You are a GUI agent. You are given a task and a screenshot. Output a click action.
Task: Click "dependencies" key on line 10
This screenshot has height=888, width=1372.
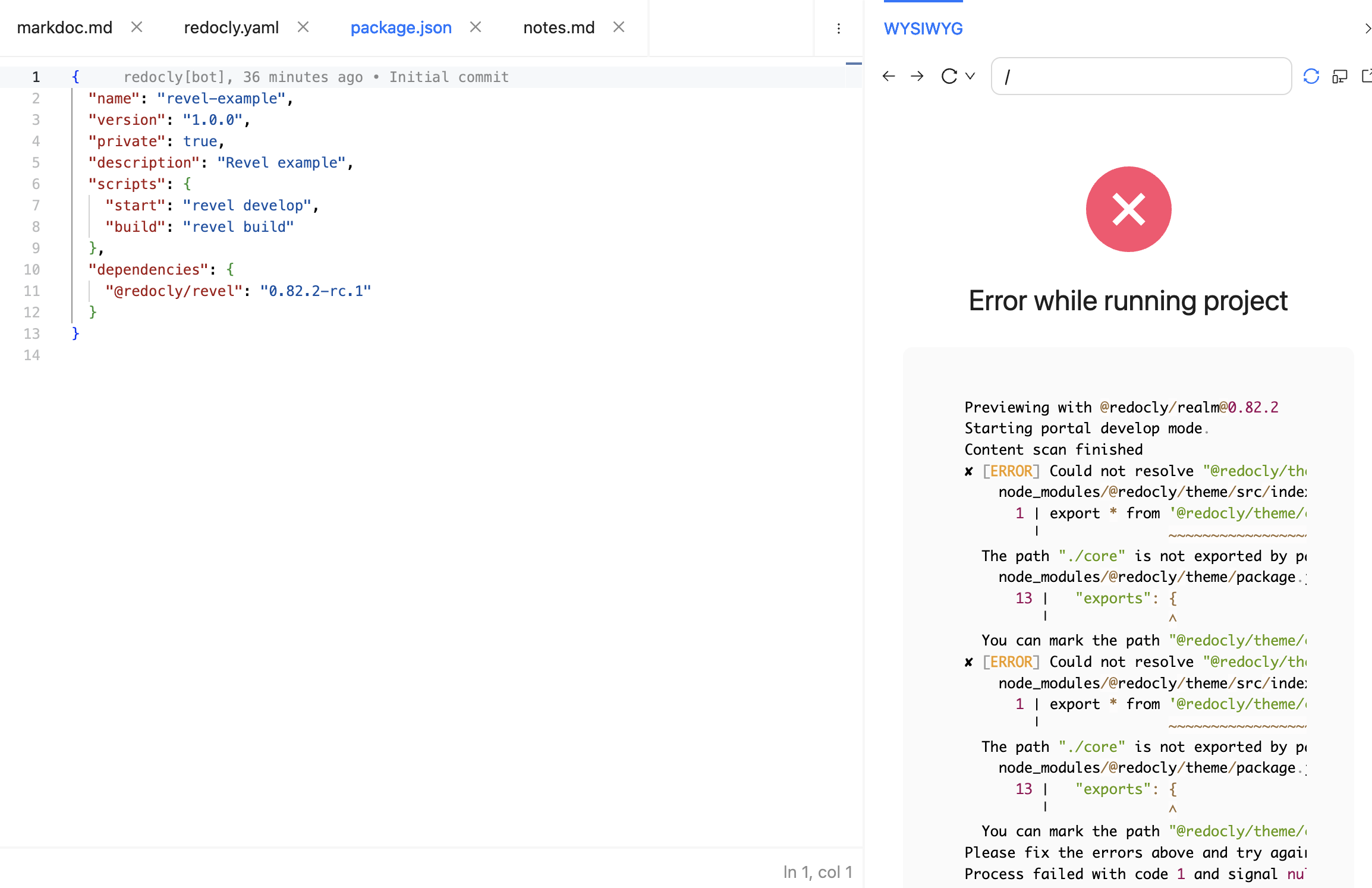pyautogui.click(x=148, y=269)
